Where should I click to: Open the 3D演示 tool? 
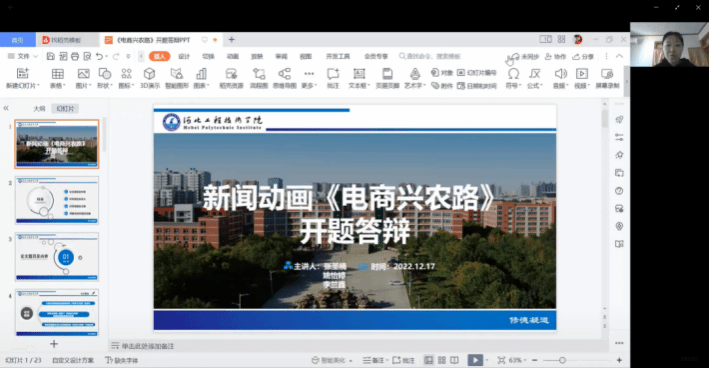click(149, 78)
